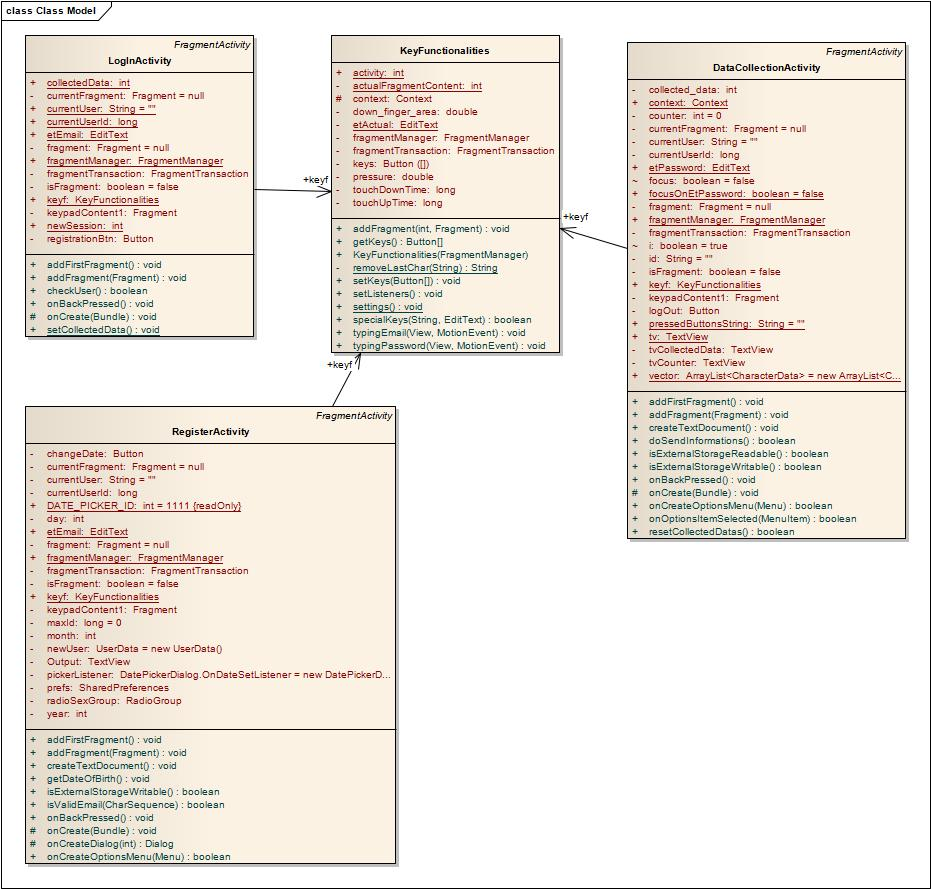The width and height of the screenshot is (931, 889).
Task: Select 'focusOnEtPassword: boolean = false' attribute
Action: [x=736, y=195]
